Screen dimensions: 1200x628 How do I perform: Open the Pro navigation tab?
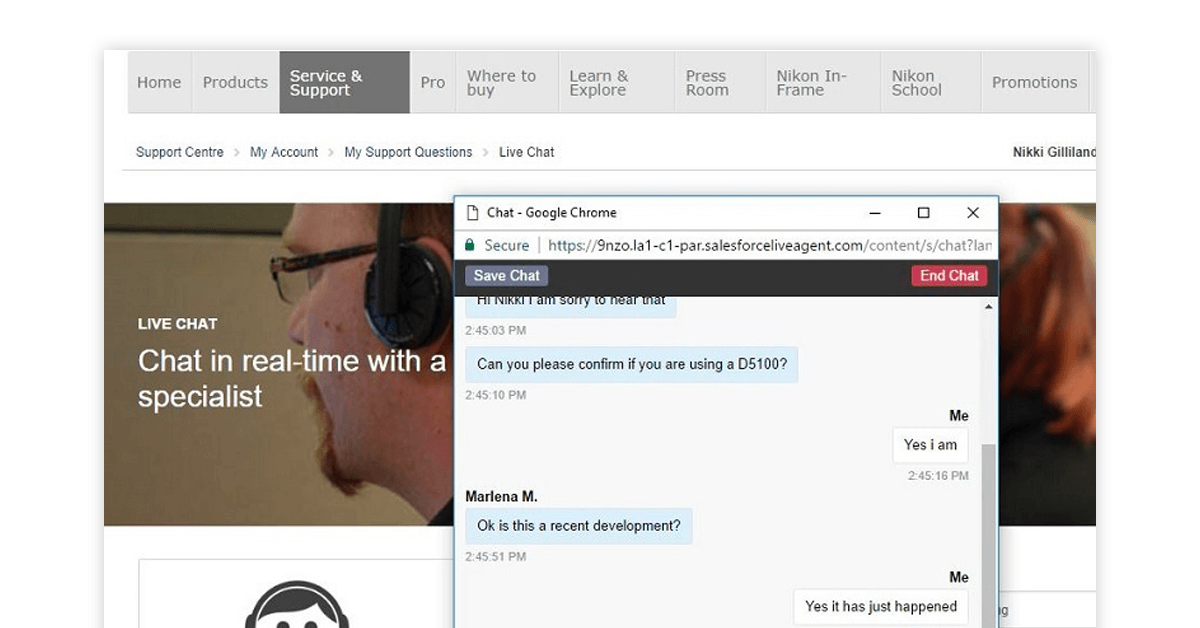coord(433,83)
